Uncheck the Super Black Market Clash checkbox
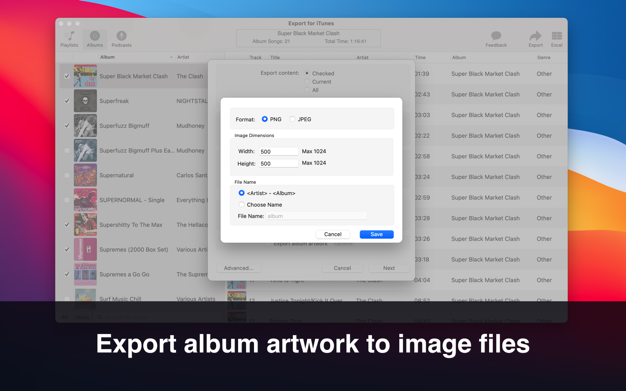This screenshot has height=391, width=626. pos(67,76)
